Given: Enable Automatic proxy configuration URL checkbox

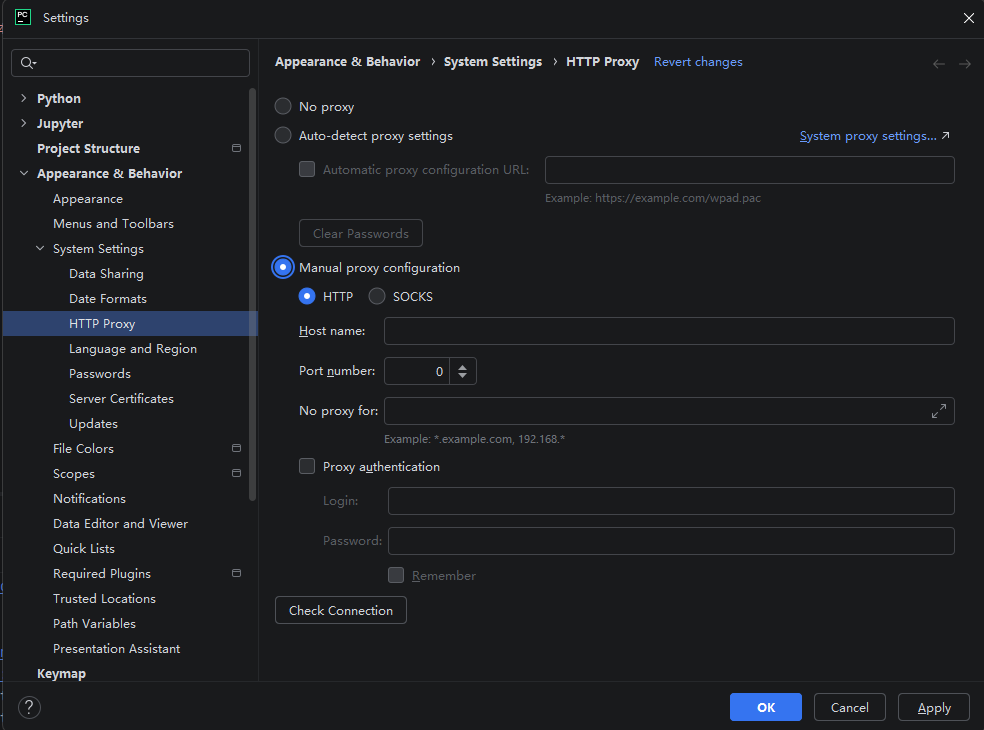Looking at the screenshot, I should [307, 169].
